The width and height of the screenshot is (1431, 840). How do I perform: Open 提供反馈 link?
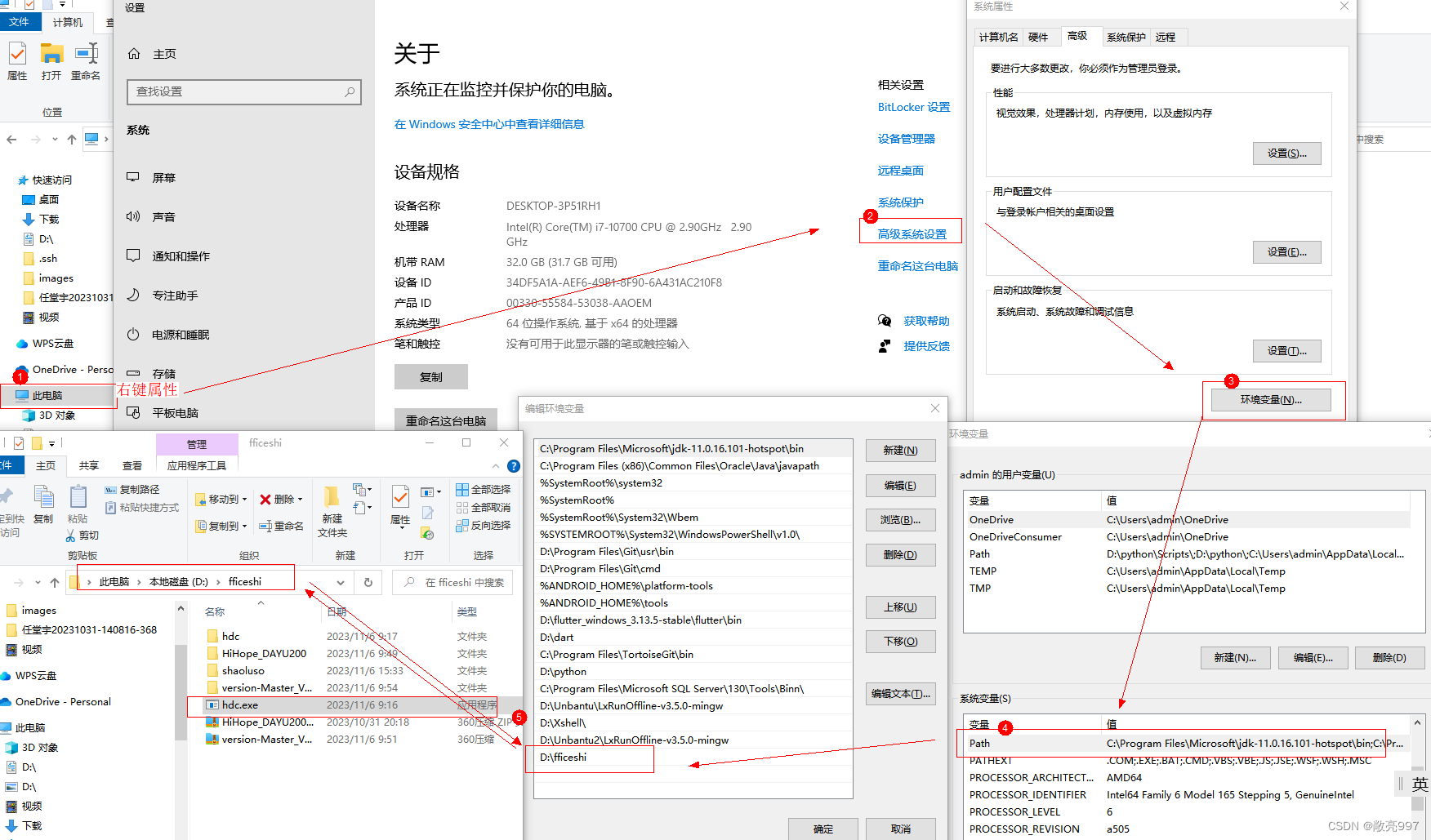pos(926,346)
